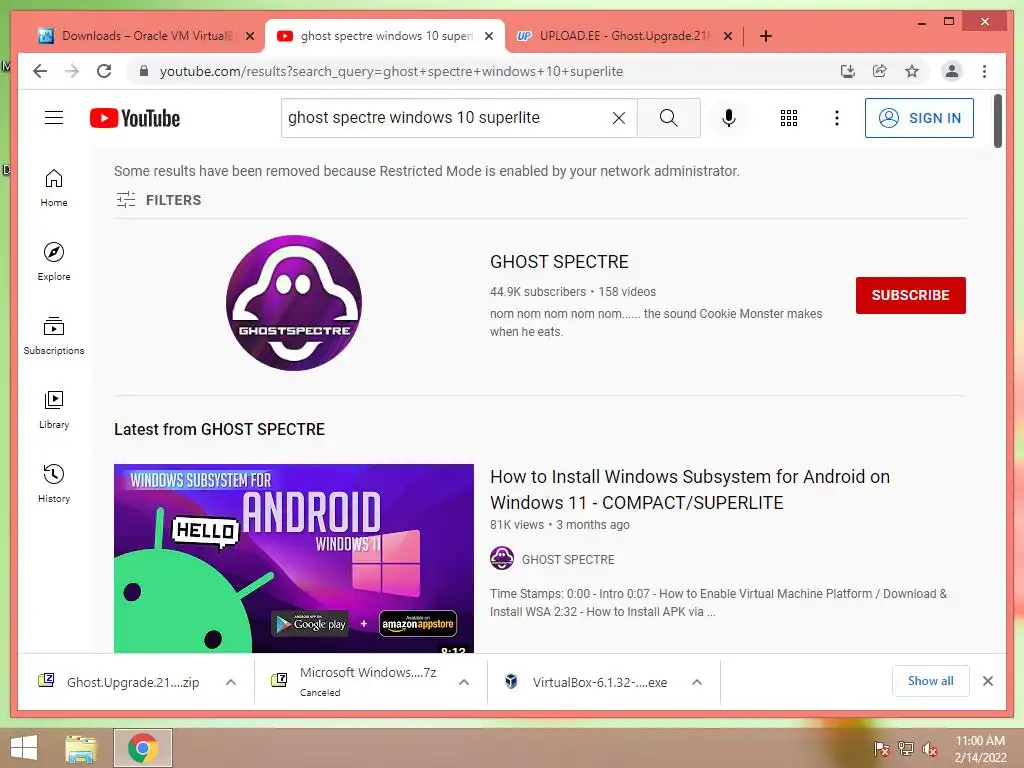Click GHOST SPECTRE channel name under the video
Image resolution: width=1024 pixels, height=768 pixels.
point(568,560)
